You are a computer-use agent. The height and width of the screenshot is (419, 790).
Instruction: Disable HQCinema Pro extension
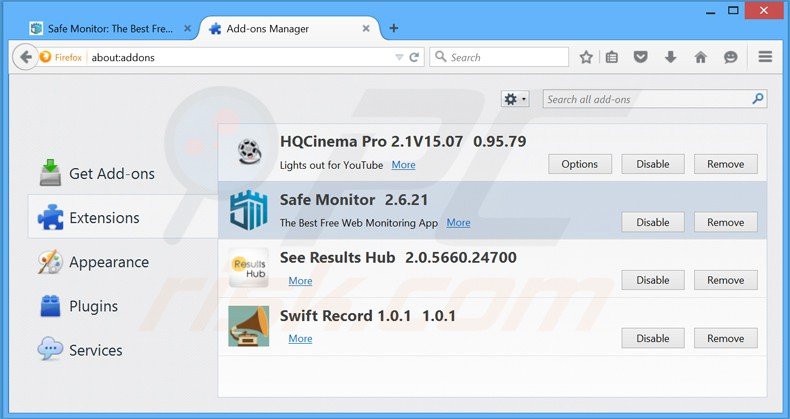[652, 164]
